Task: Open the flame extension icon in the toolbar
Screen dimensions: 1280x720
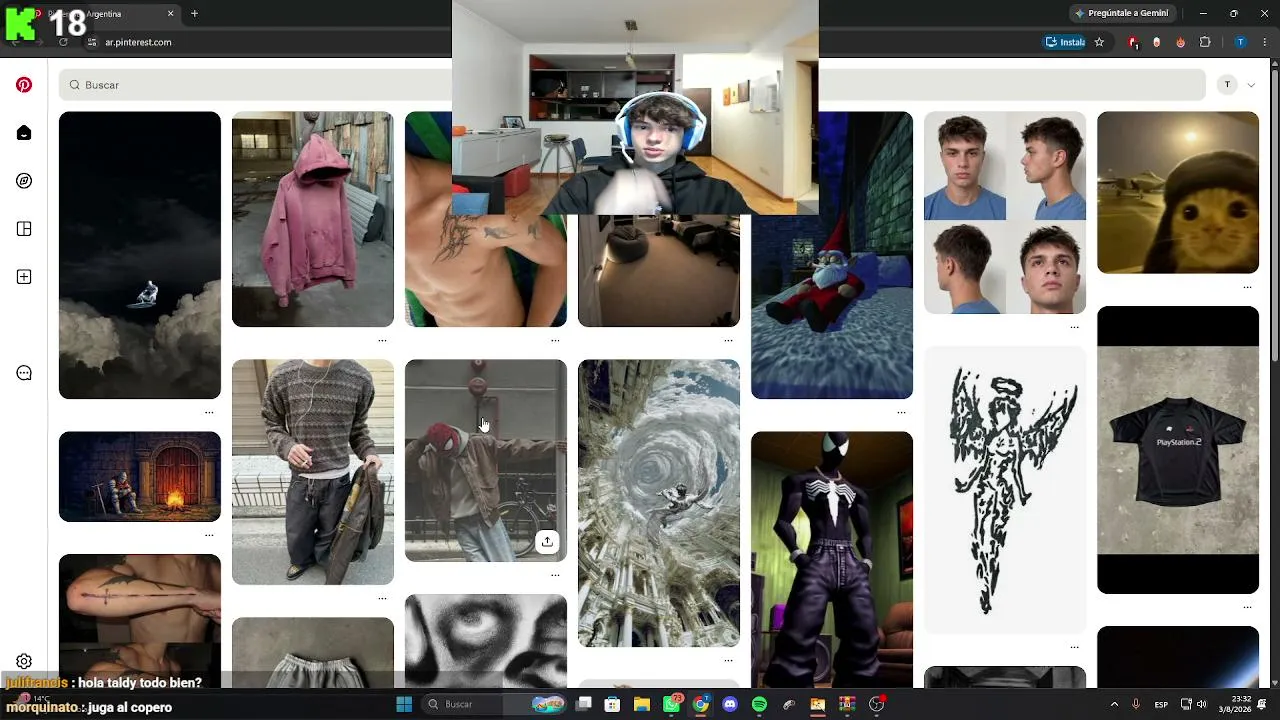Action: pos(1181,42)
